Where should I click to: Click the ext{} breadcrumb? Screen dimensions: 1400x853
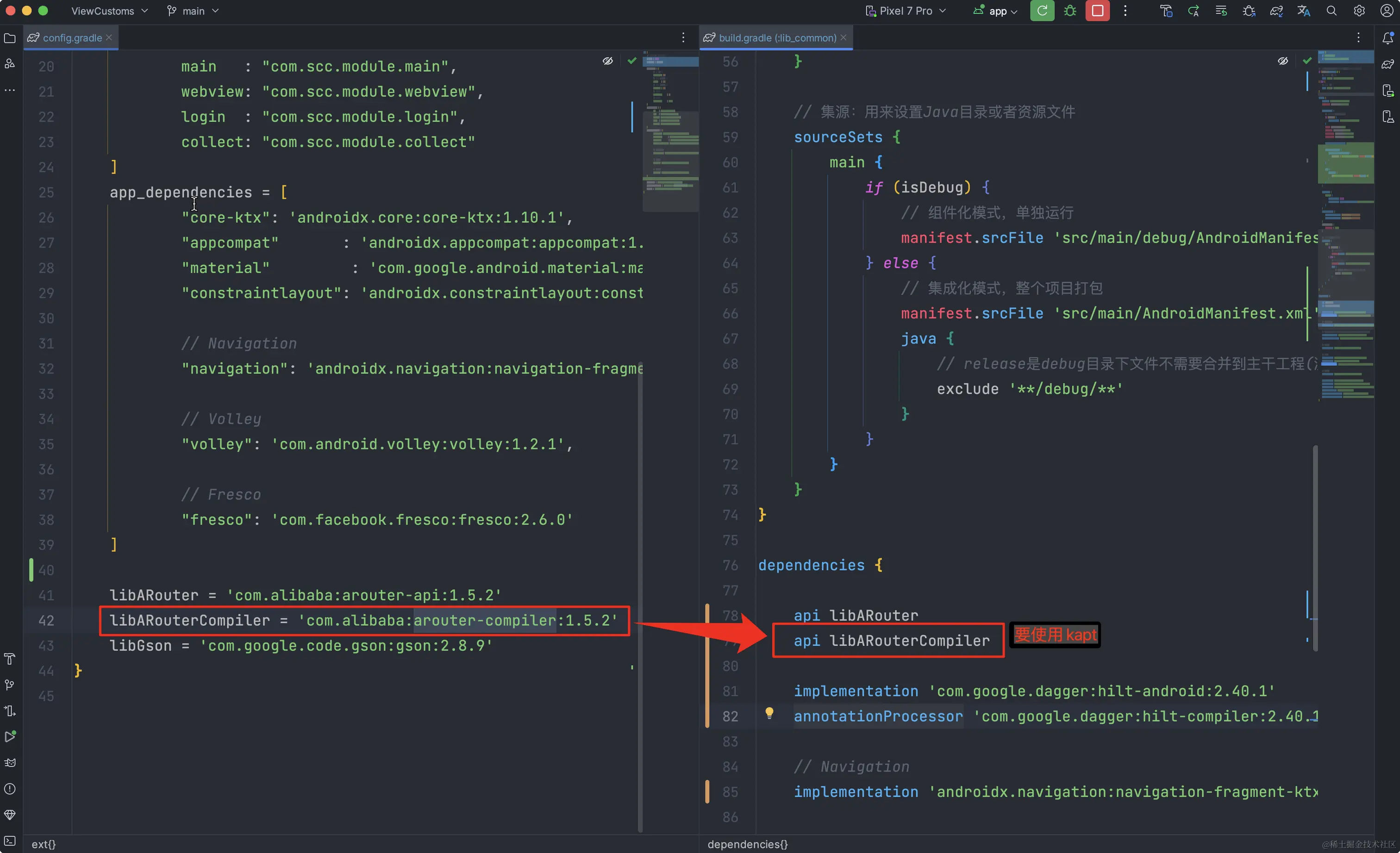(x=44, y=844)
